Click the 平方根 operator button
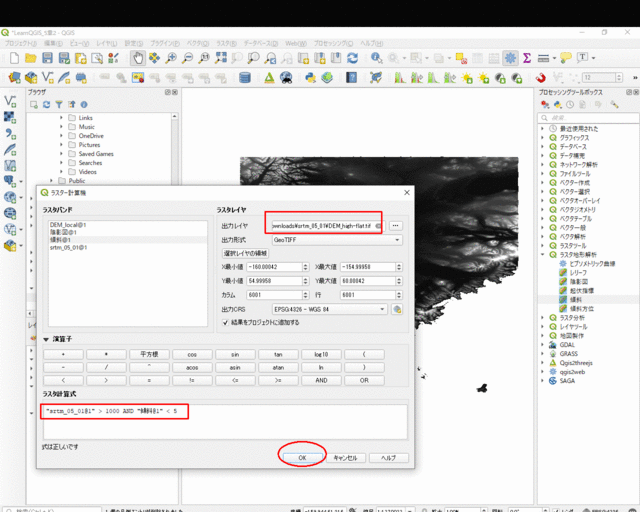 (x=149, y=354)
